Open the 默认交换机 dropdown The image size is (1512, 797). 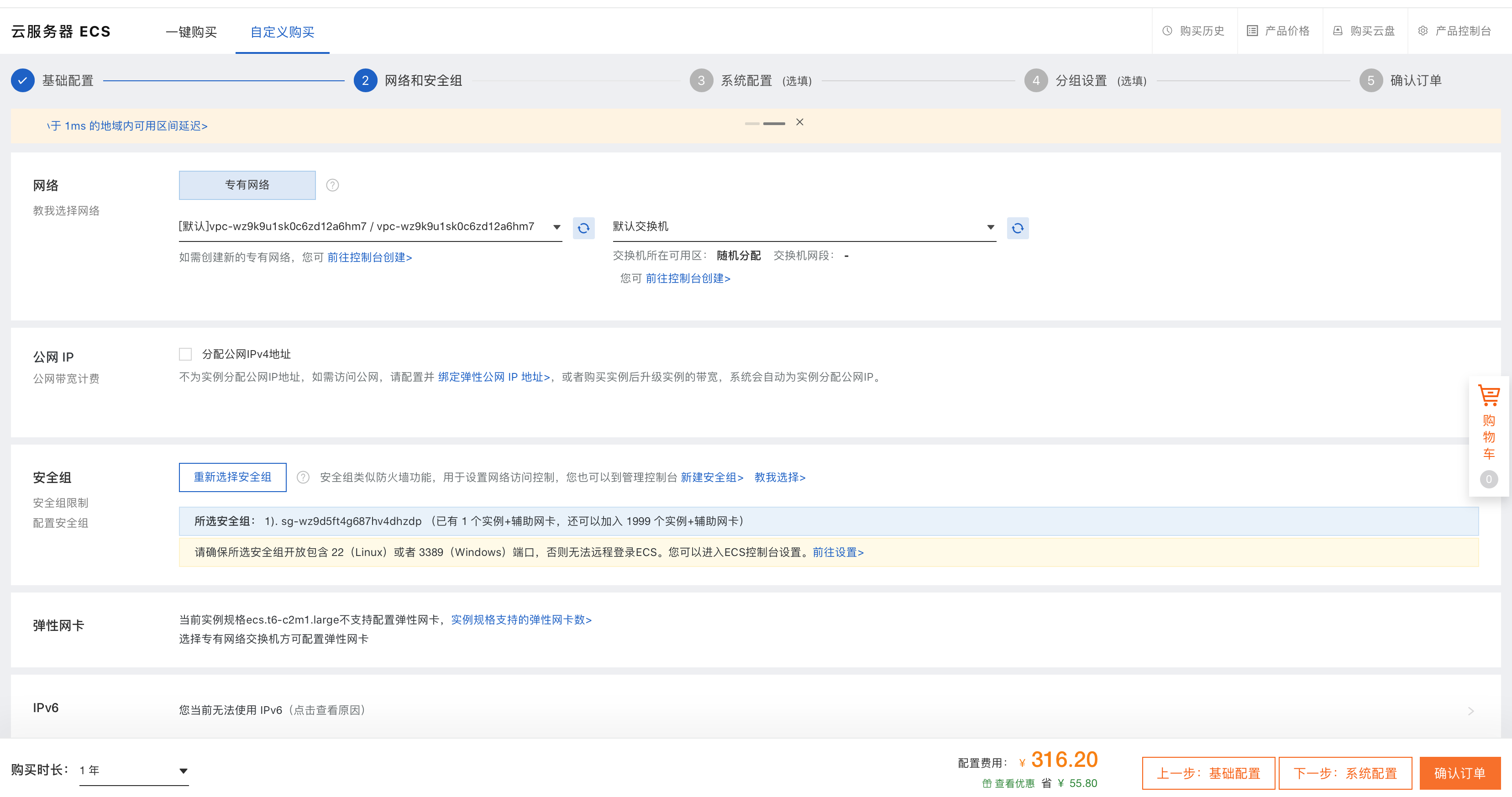pyautogui.click(x=804, y=226)
